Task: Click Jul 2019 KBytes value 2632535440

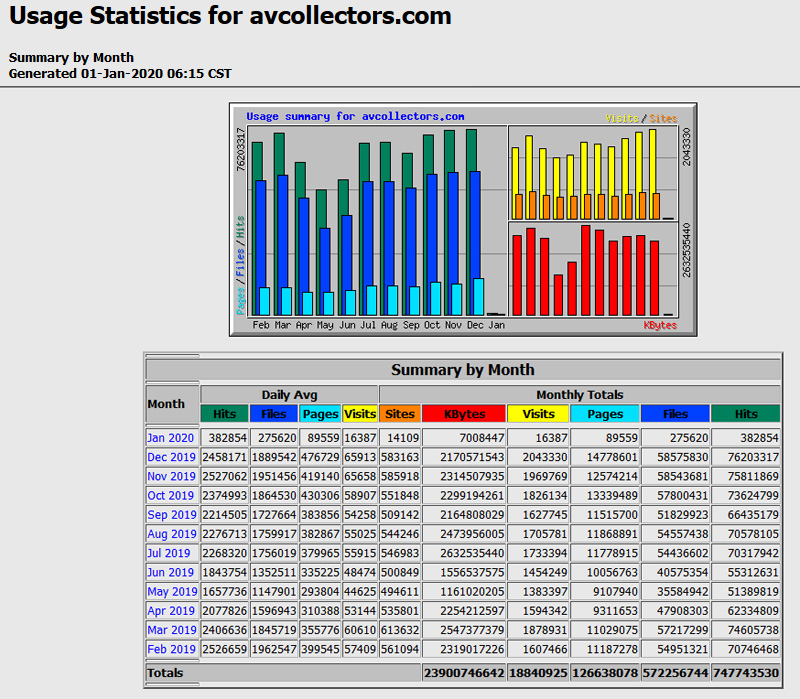Action: 472,553
